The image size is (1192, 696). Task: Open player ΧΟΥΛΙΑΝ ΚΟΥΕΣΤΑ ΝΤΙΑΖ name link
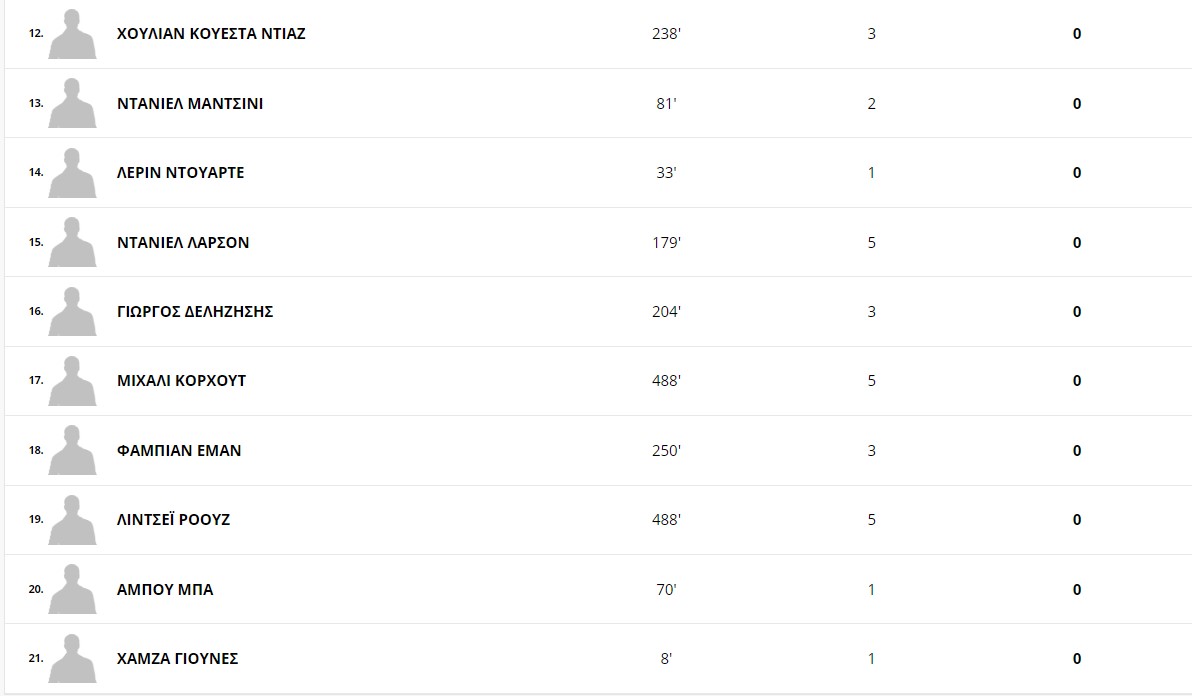211,33
